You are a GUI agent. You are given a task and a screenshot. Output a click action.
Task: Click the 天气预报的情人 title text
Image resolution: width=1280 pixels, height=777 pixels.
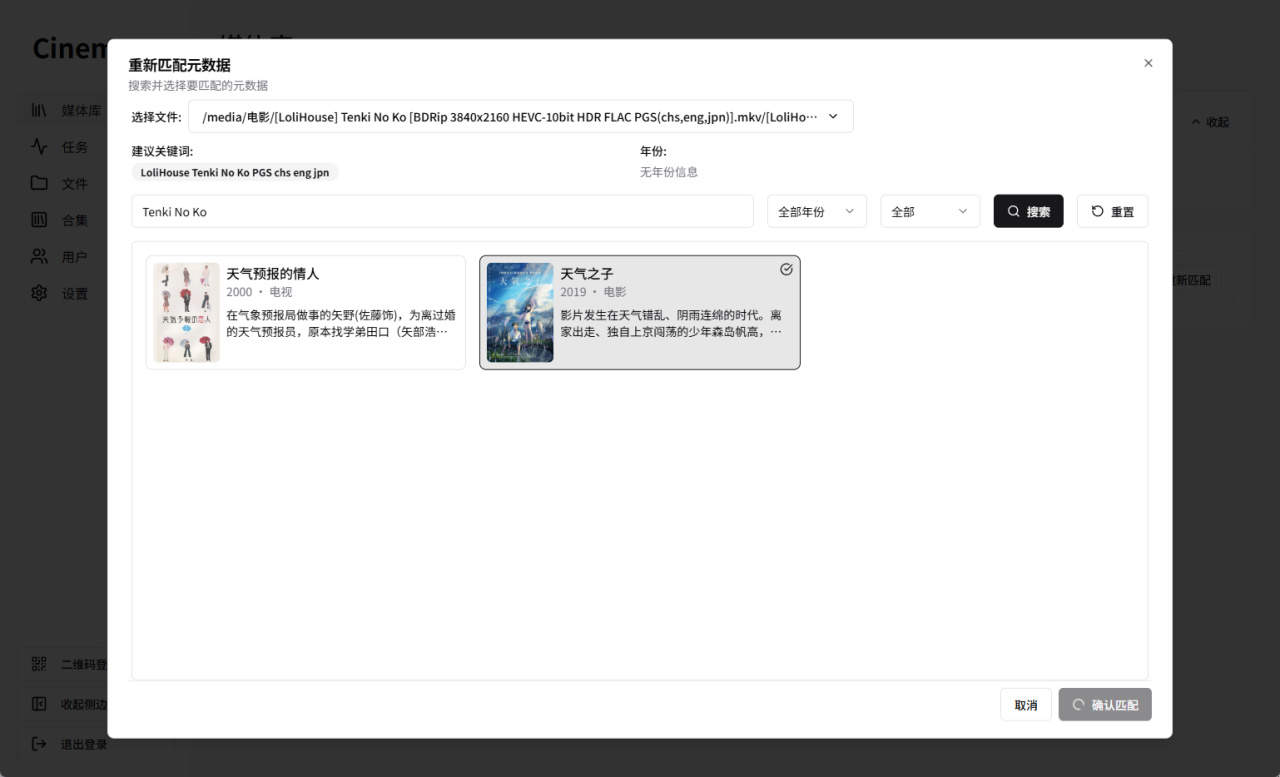(x=273, y=273)
